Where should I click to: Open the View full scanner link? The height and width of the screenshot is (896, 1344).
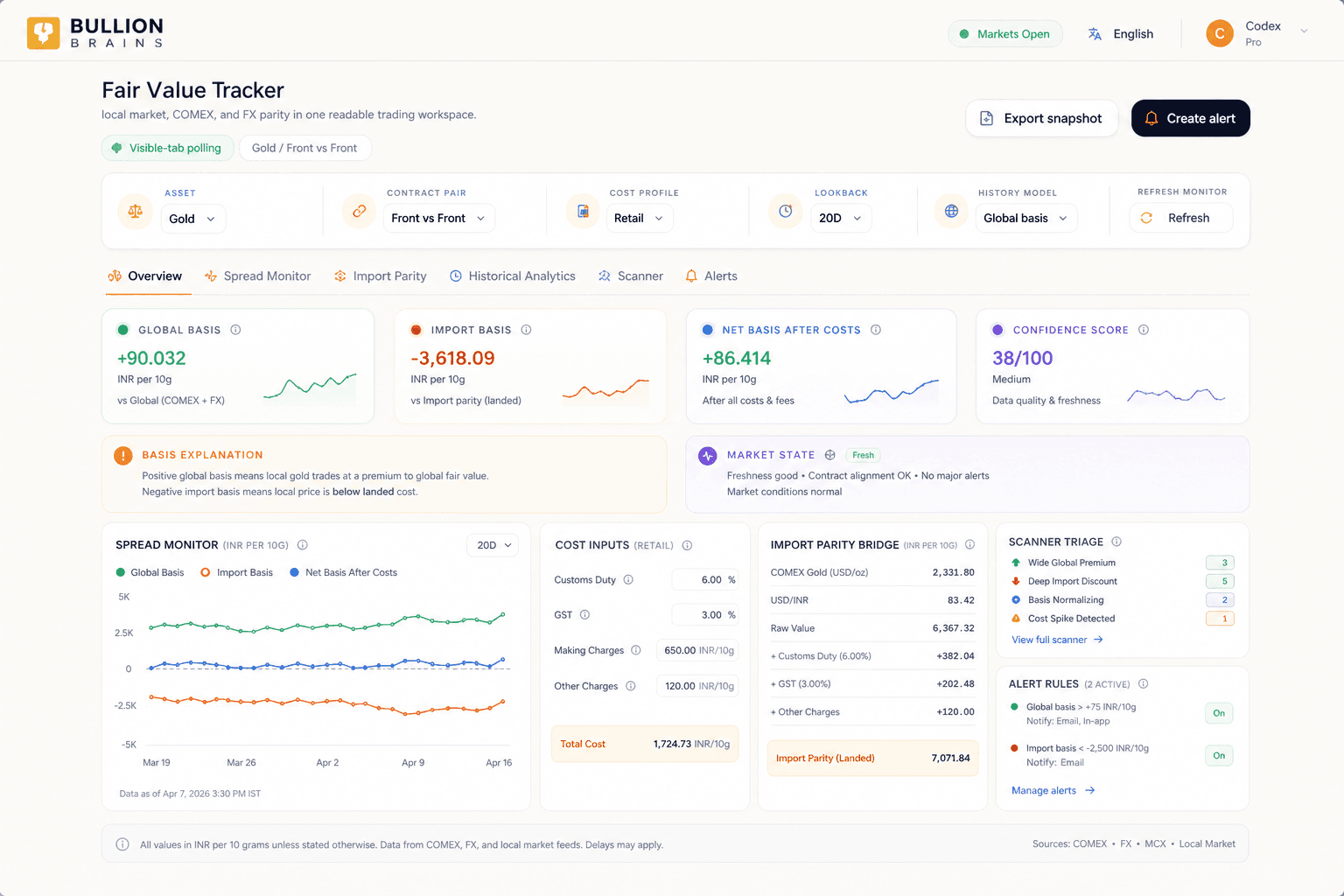[x=1057, y=640]
